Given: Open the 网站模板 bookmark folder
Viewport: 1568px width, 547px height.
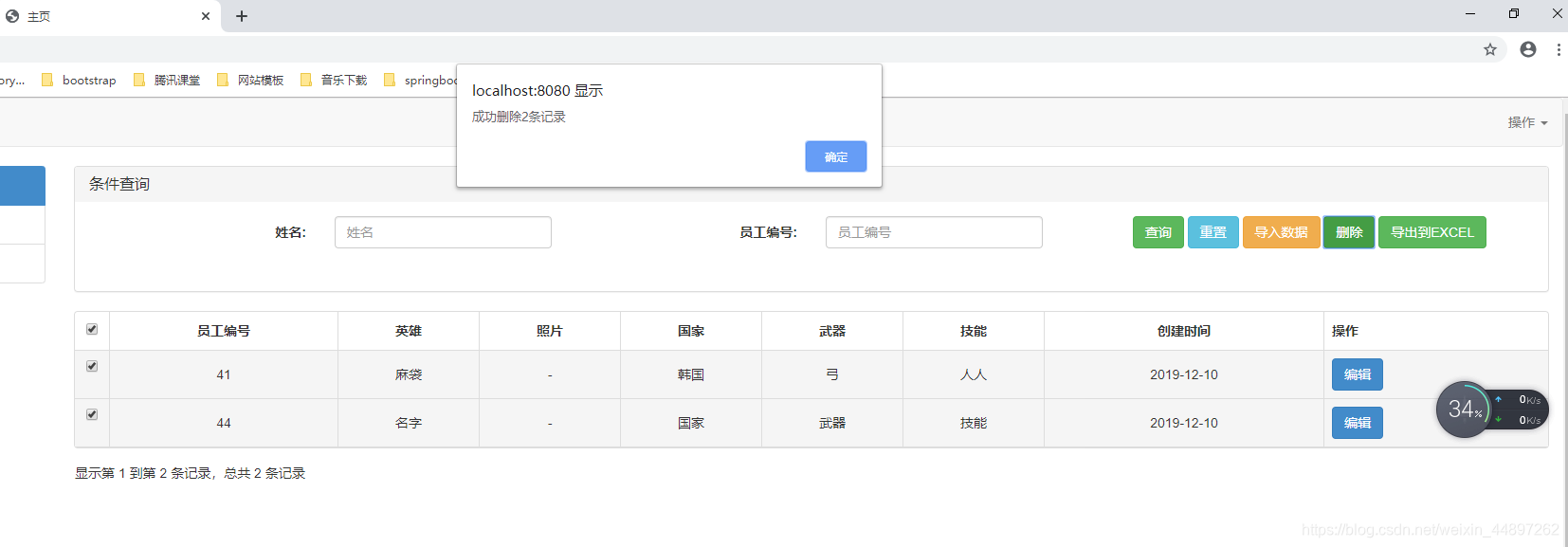Looking at the screenshot, I should point(250,81).
